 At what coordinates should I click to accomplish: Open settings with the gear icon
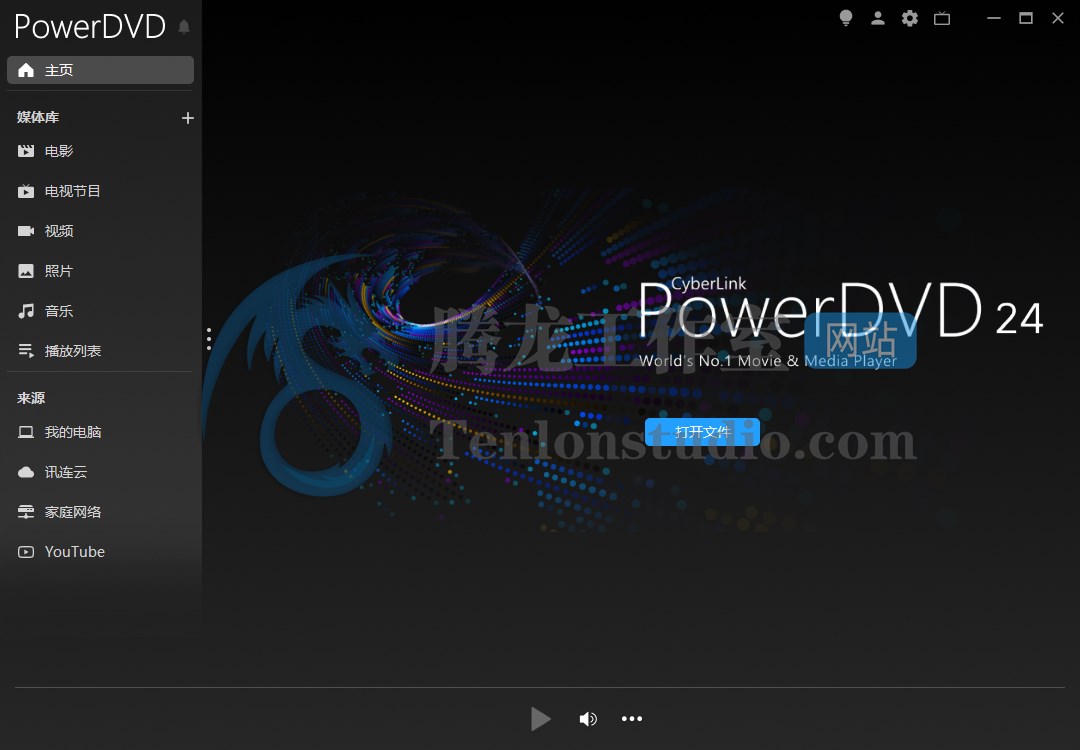coord(910,19)
